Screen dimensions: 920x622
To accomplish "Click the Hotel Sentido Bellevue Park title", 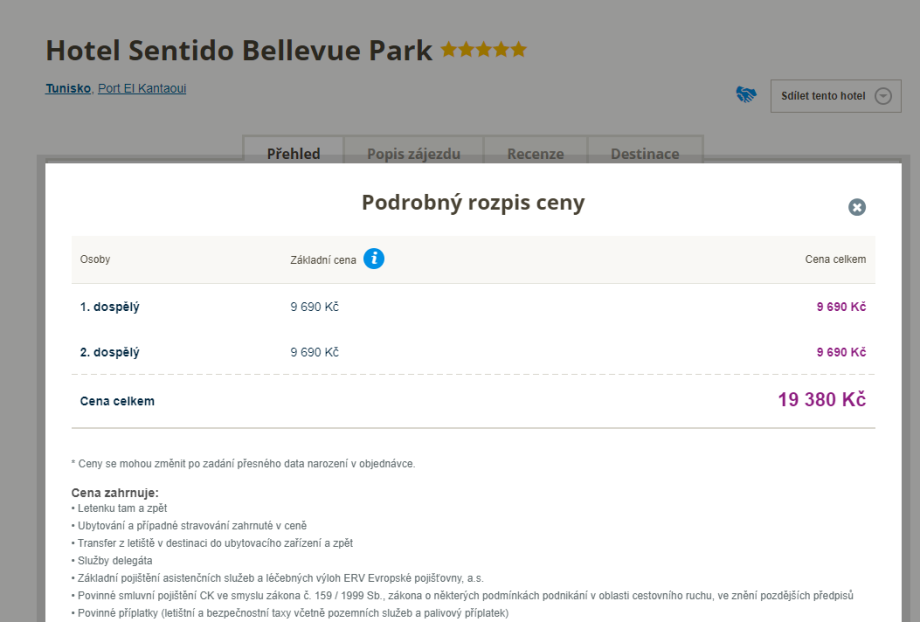I will pyautogui.click(x=239, y=50).
